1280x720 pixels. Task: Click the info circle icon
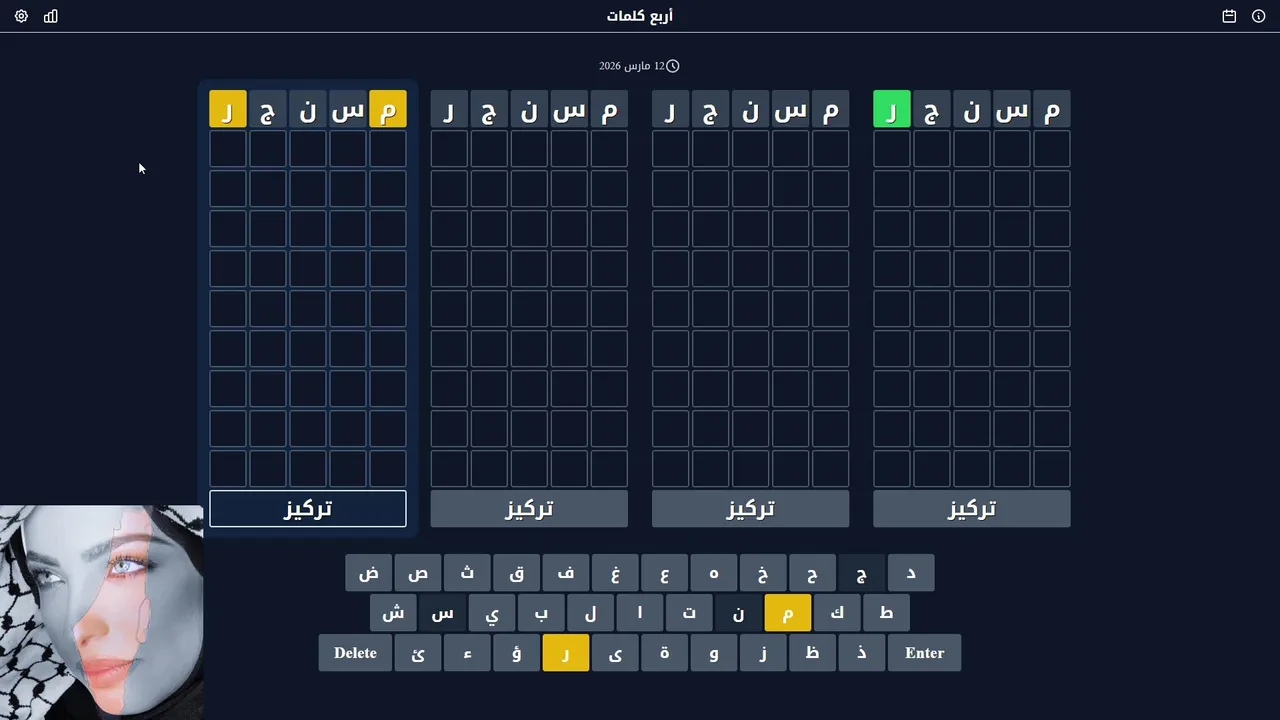point(1258,16)
